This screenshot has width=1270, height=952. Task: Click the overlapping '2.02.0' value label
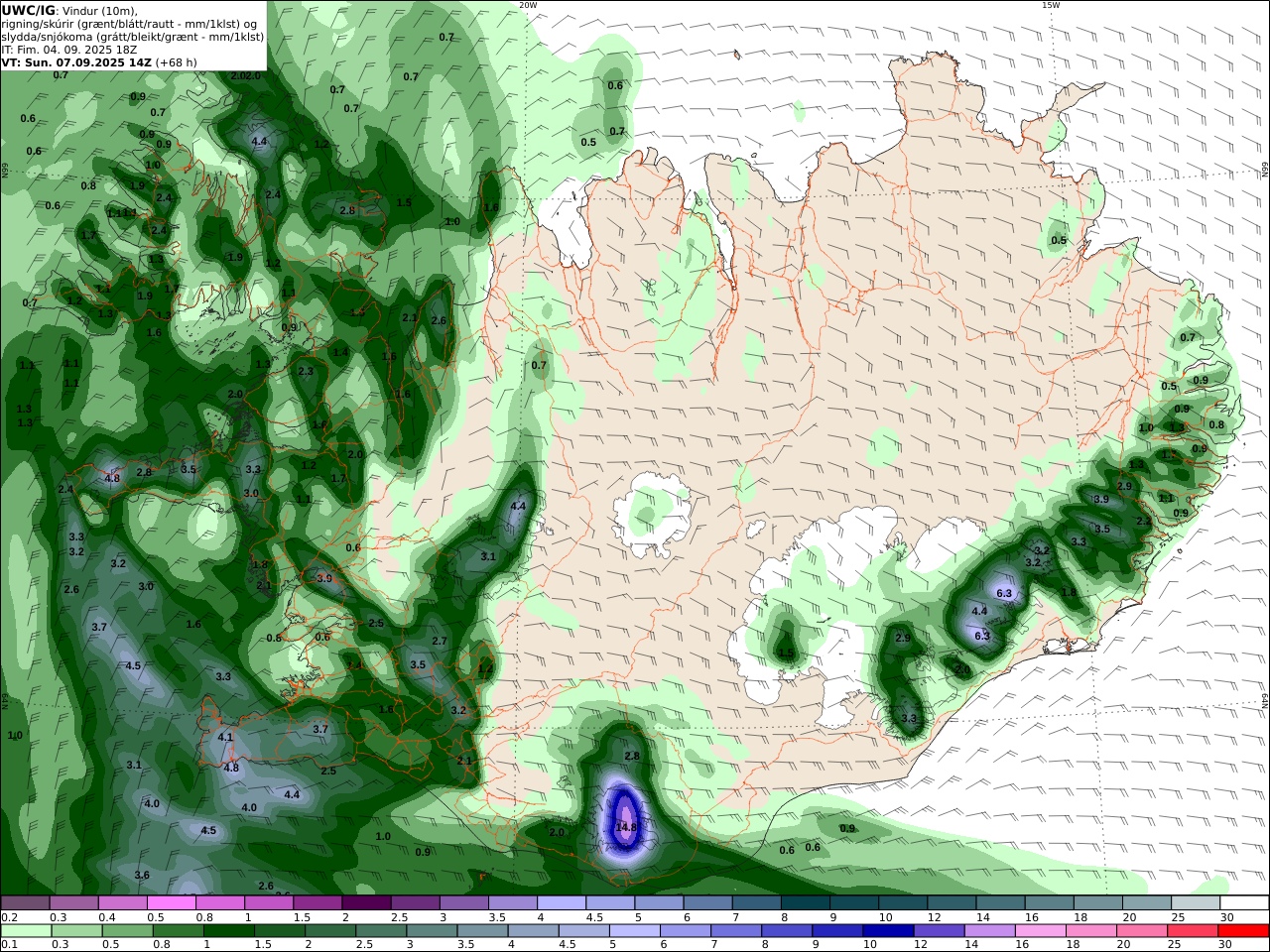(245, 76)
